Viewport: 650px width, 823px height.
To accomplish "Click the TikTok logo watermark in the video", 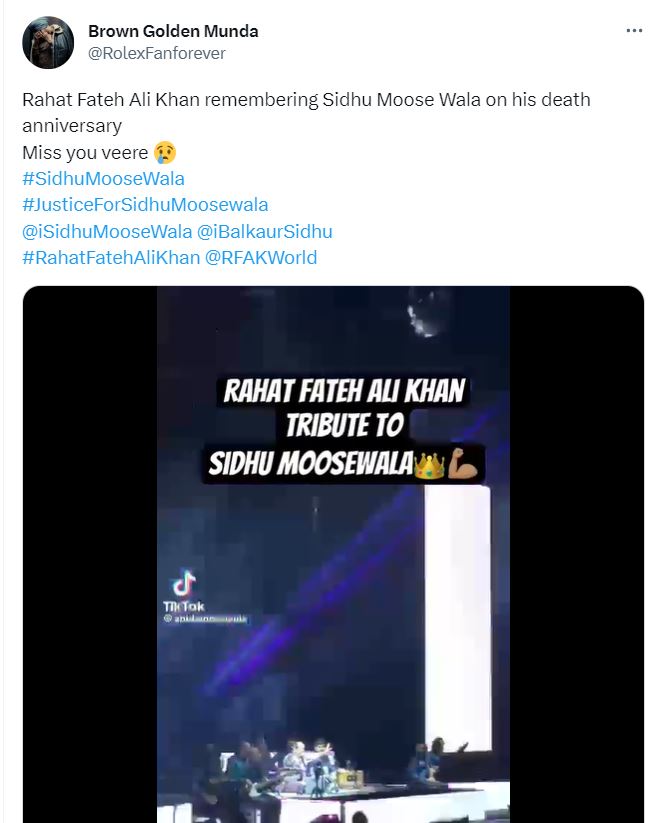I will pyautogui.click(x=184, y=585).
